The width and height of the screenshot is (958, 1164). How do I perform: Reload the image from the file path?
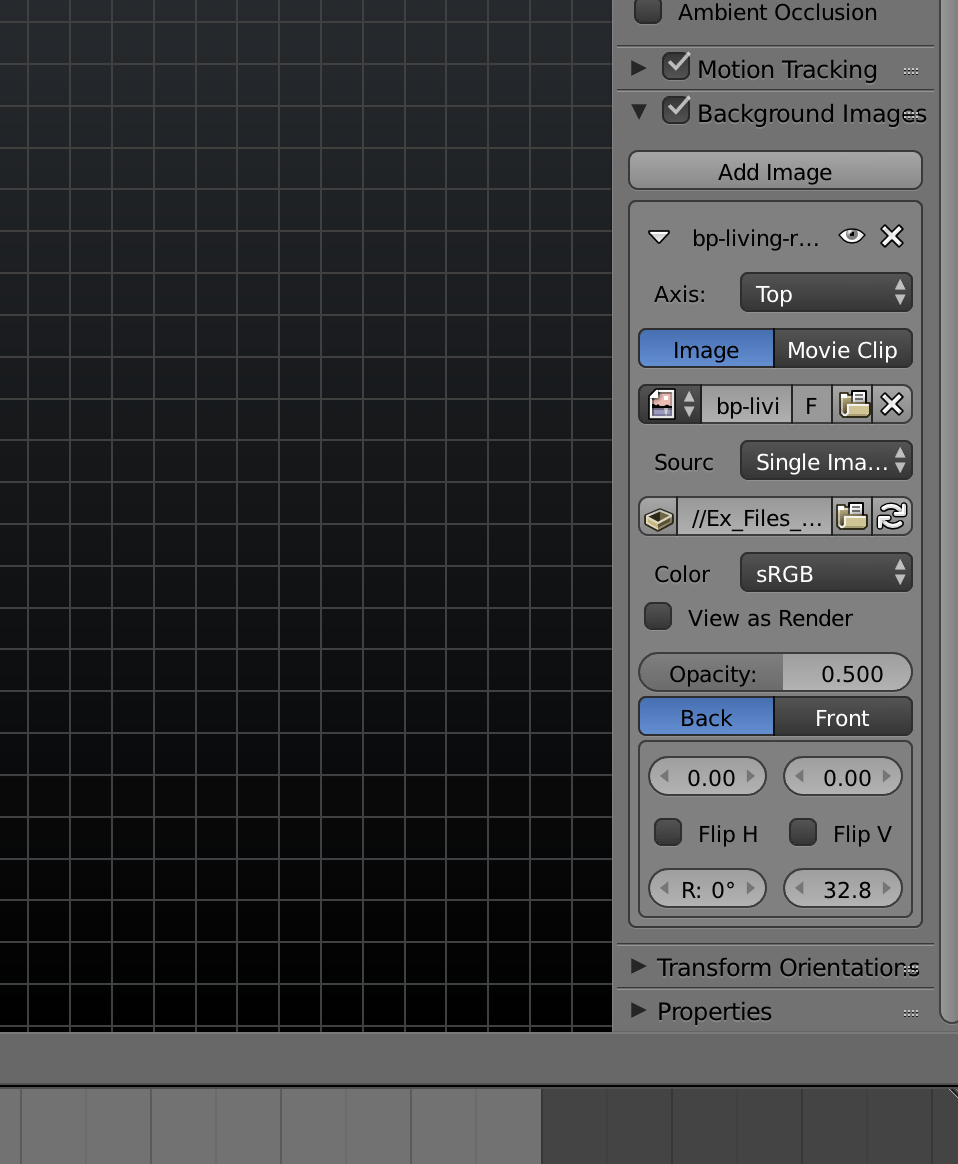click(893, 517)
